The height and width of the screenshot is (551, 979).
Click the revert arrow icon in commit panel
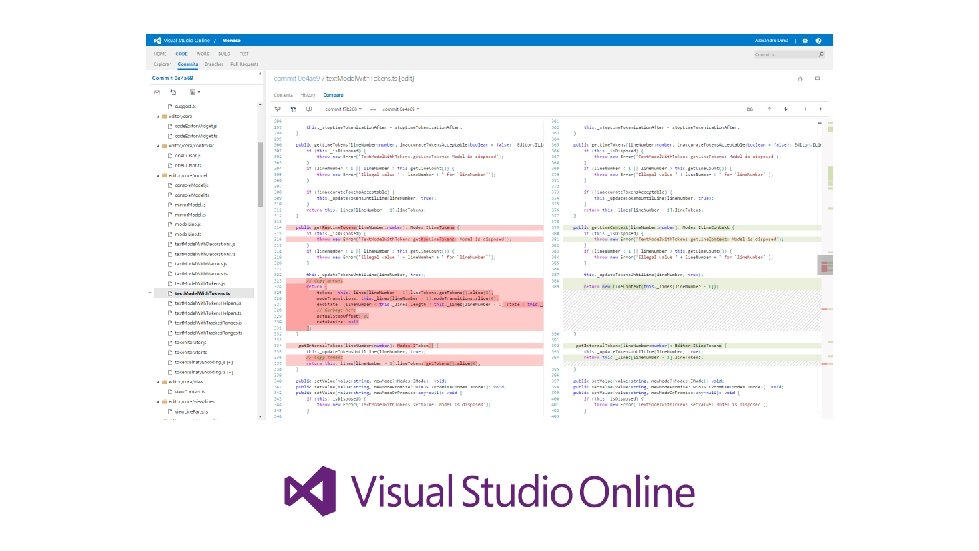point(174,92)
